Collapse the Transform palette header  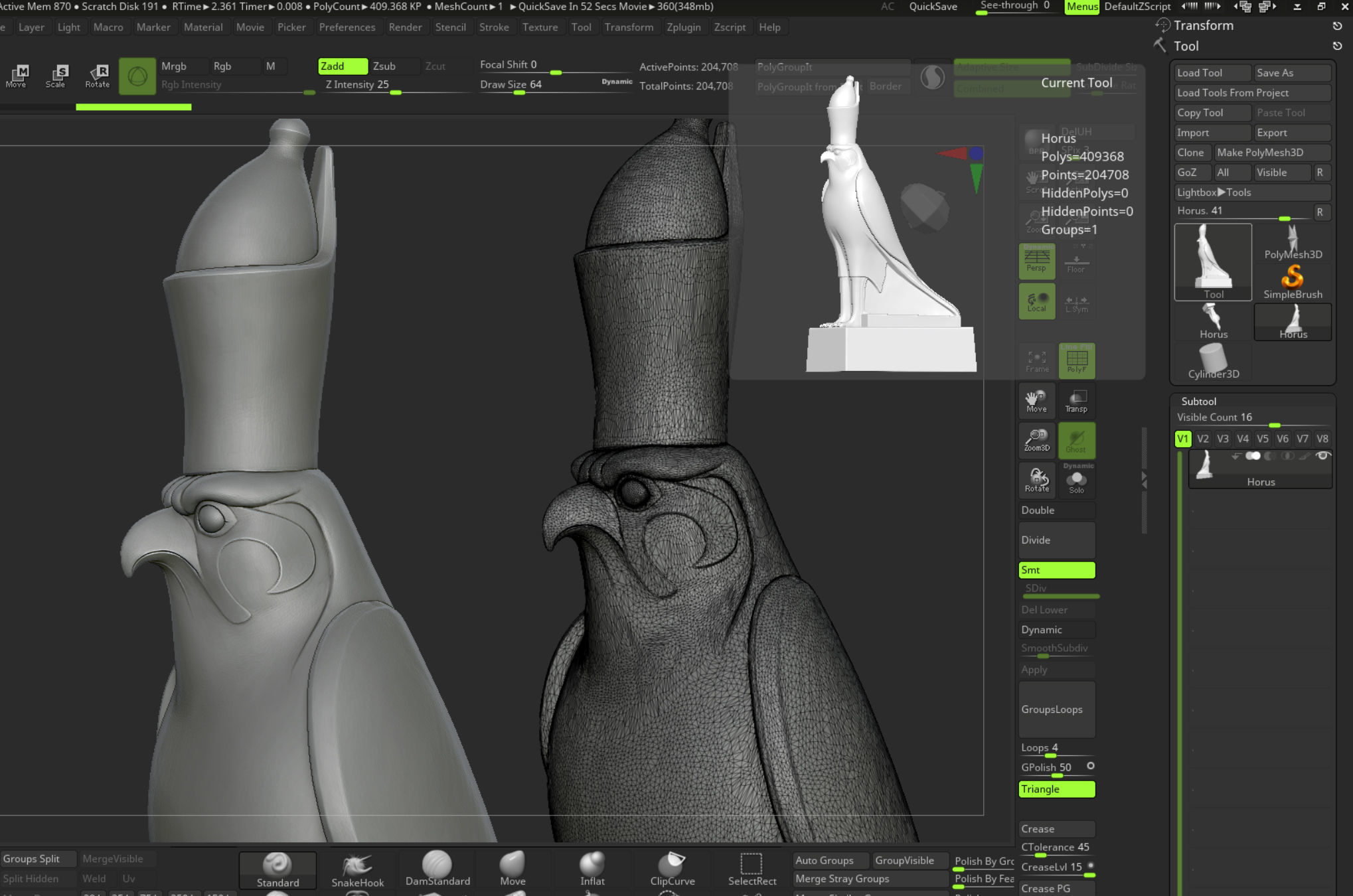pos(1203,25)
